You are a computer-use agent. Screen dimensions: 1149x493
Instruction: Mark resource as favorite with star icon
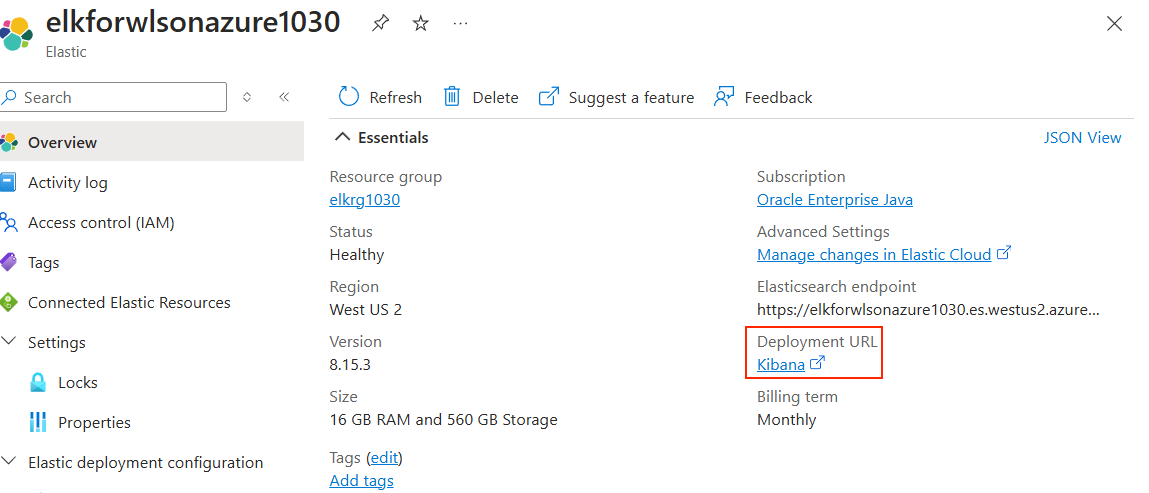(x=420, y=23)
